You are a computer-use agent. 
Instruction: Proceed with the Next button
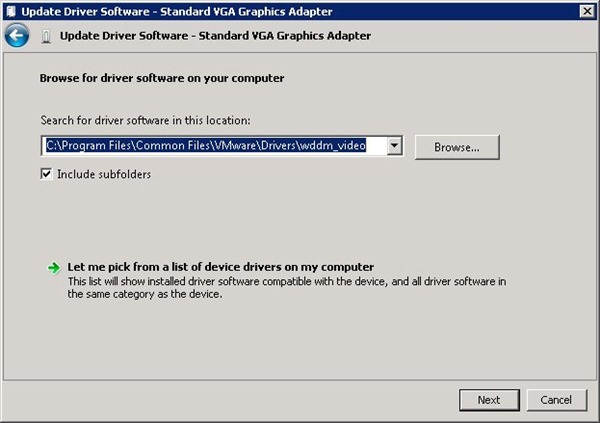[489, 400]
